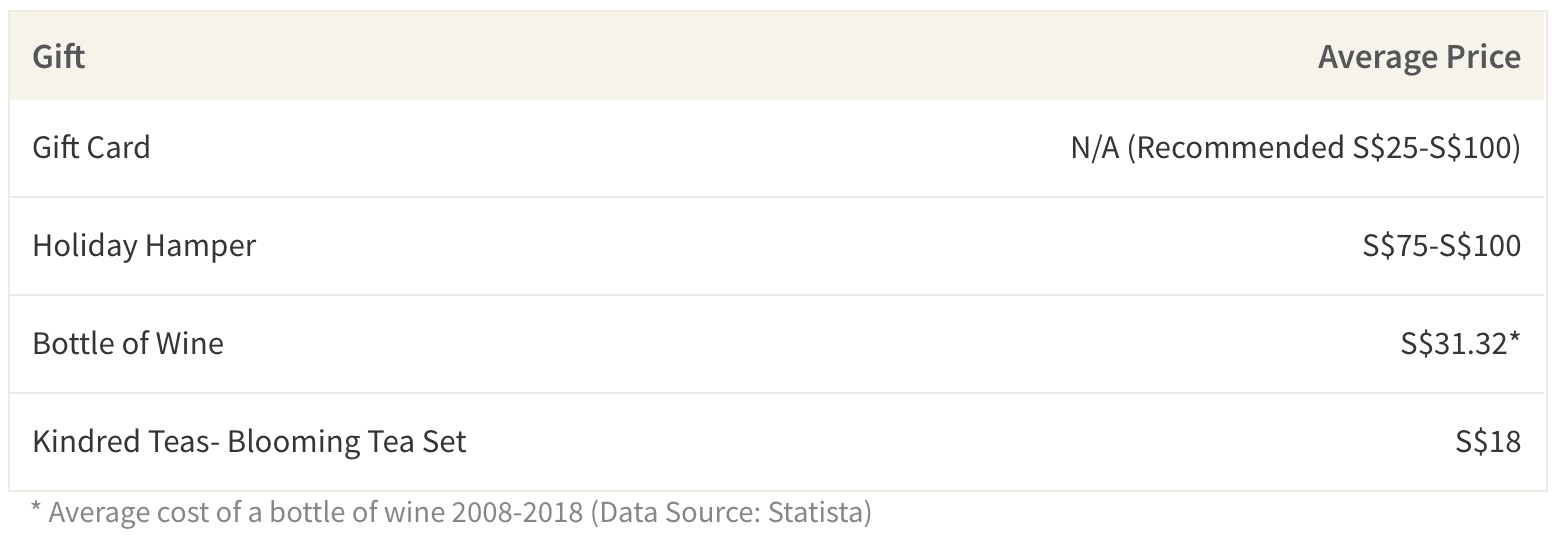Click the Gift Card recommended price text
Image resolution: width=1566 pixels, height=546 pixels.
pyautogui.click(x=1295, y=148)
